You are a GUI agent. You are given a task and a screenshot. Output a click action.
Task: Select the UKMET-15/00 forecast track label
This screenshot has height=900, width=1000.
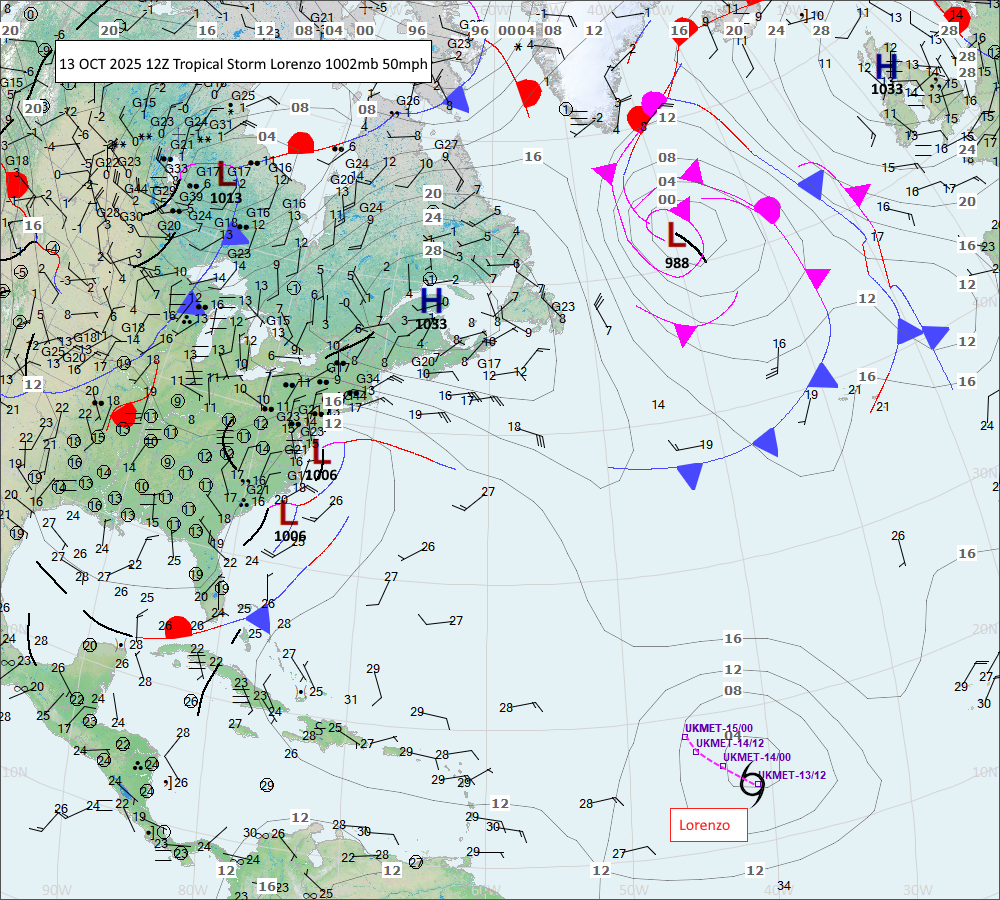pos(718,728)
